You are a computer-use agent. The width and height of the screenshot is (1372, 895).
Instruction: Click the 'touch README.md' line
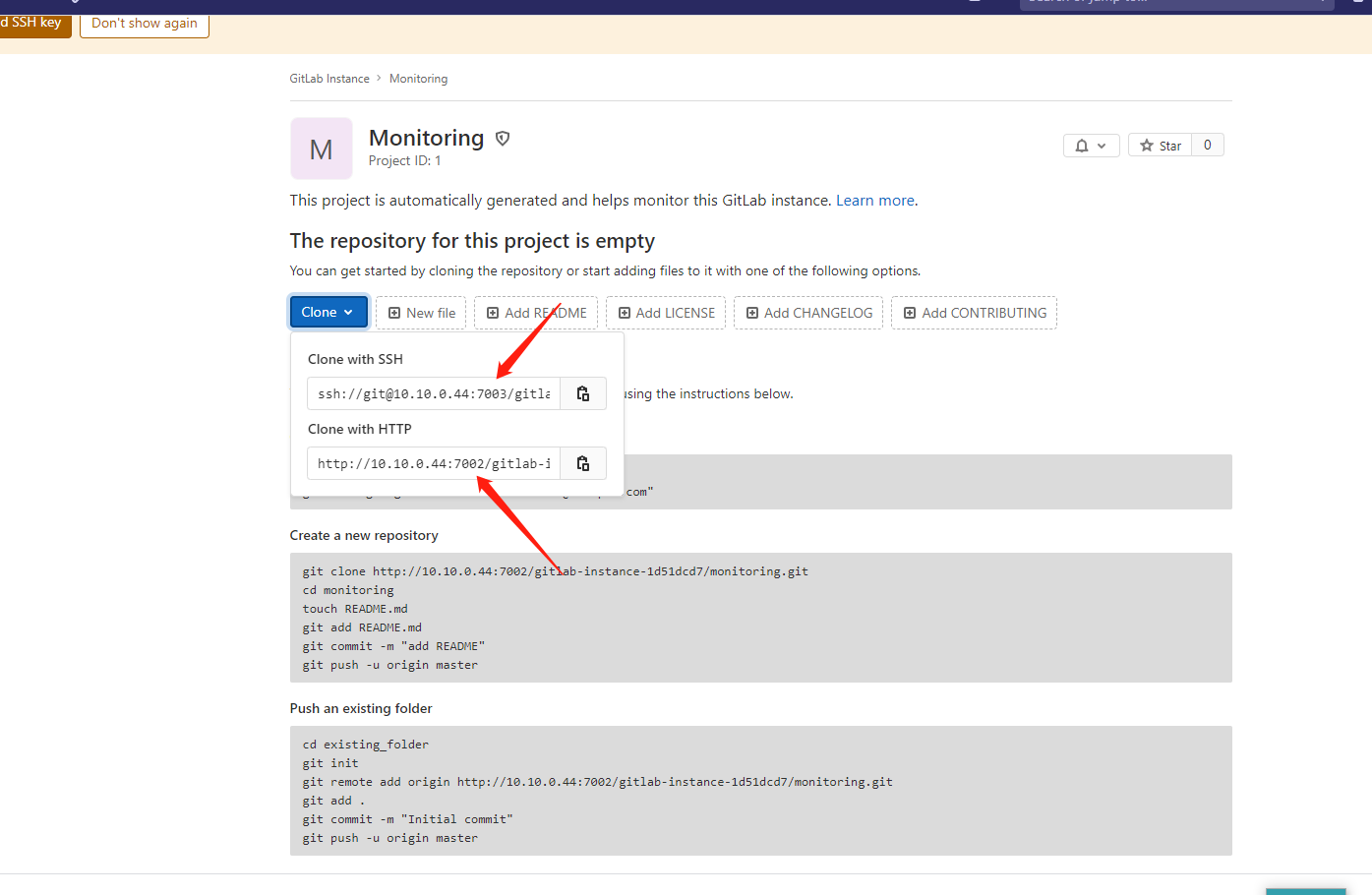(x=355, y=609)
